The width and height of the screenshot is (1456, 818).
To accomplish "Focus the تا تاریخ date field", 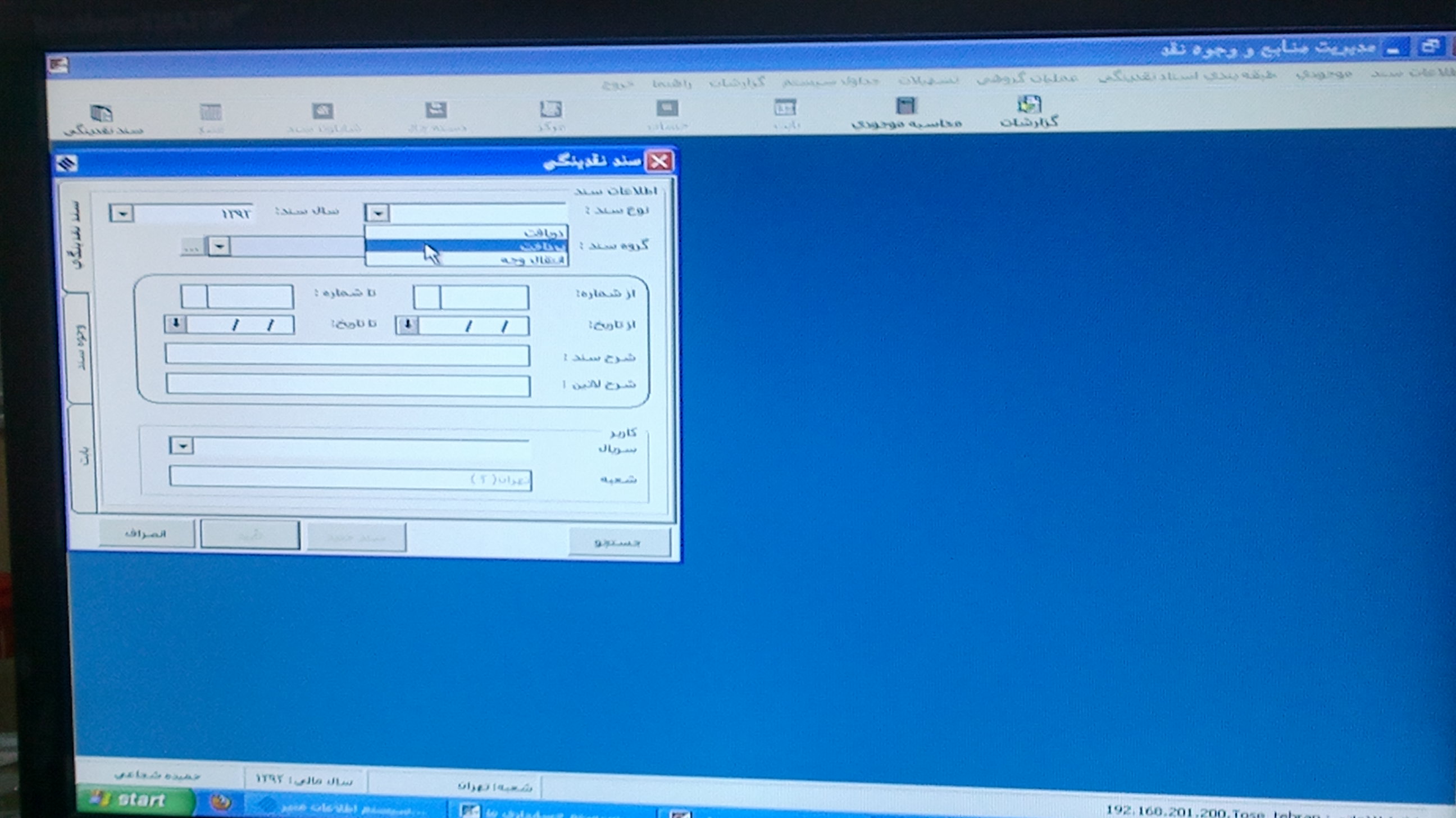I will (240, 325).
